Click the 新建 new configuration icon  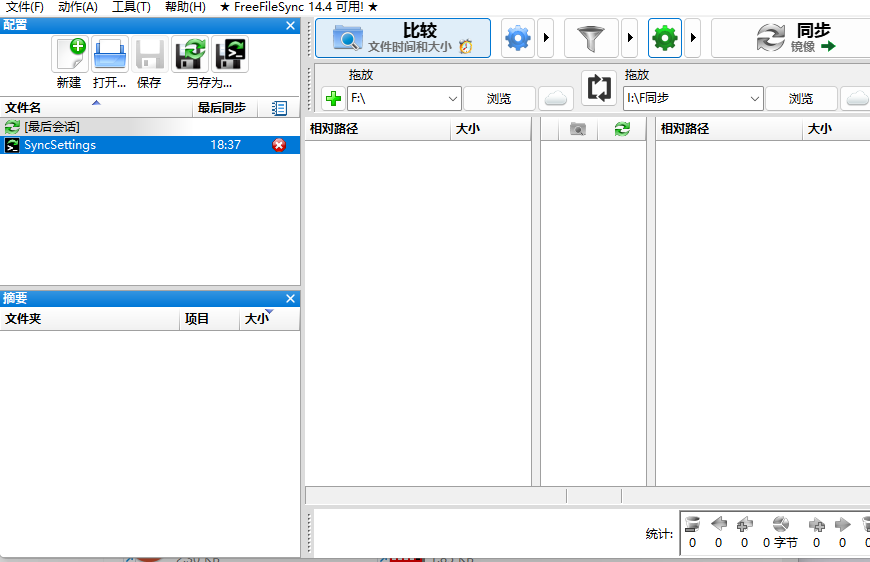pos(70,54)
